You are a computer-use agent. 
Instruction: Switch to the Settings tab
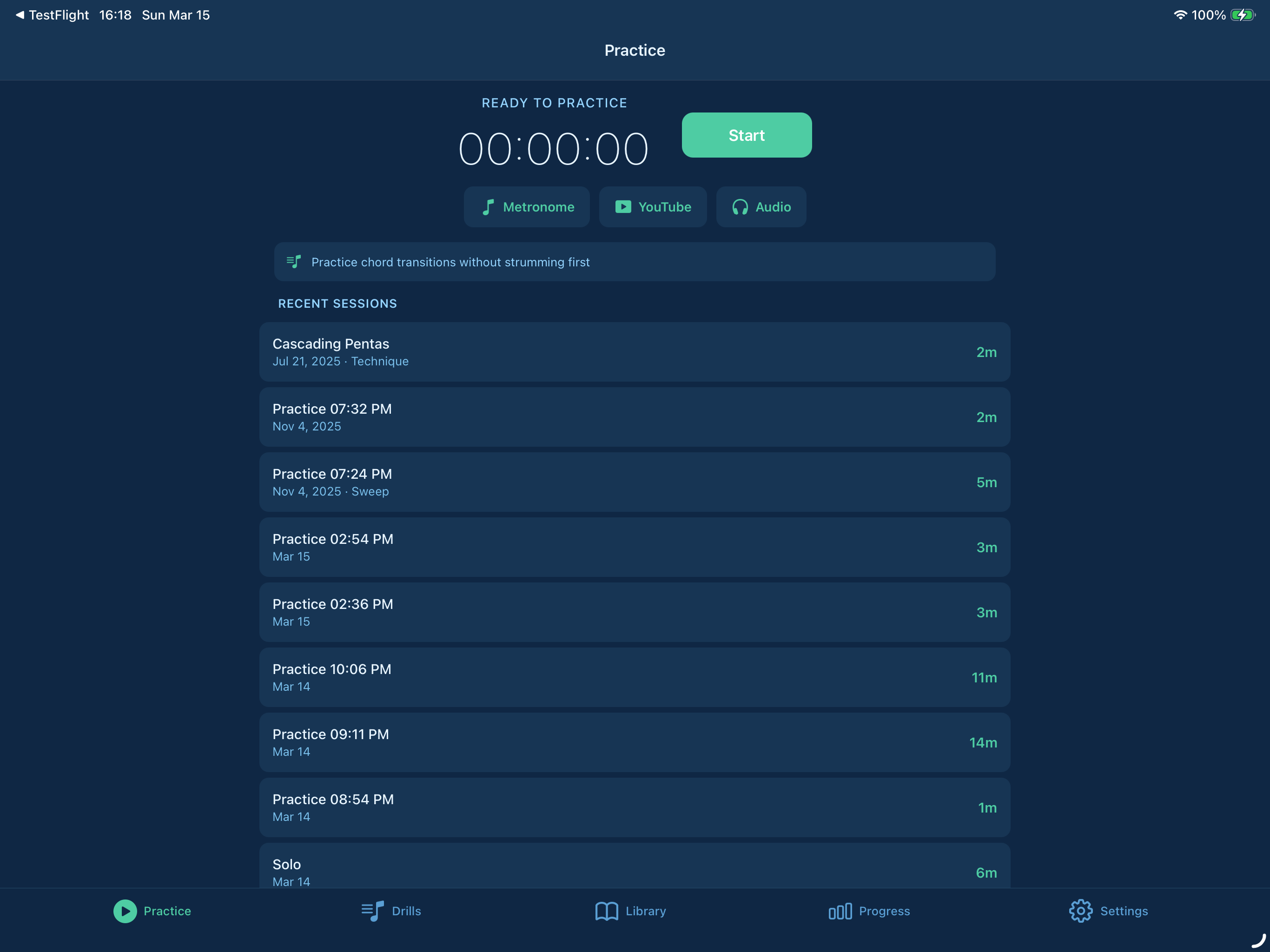tap(1109, 911)
